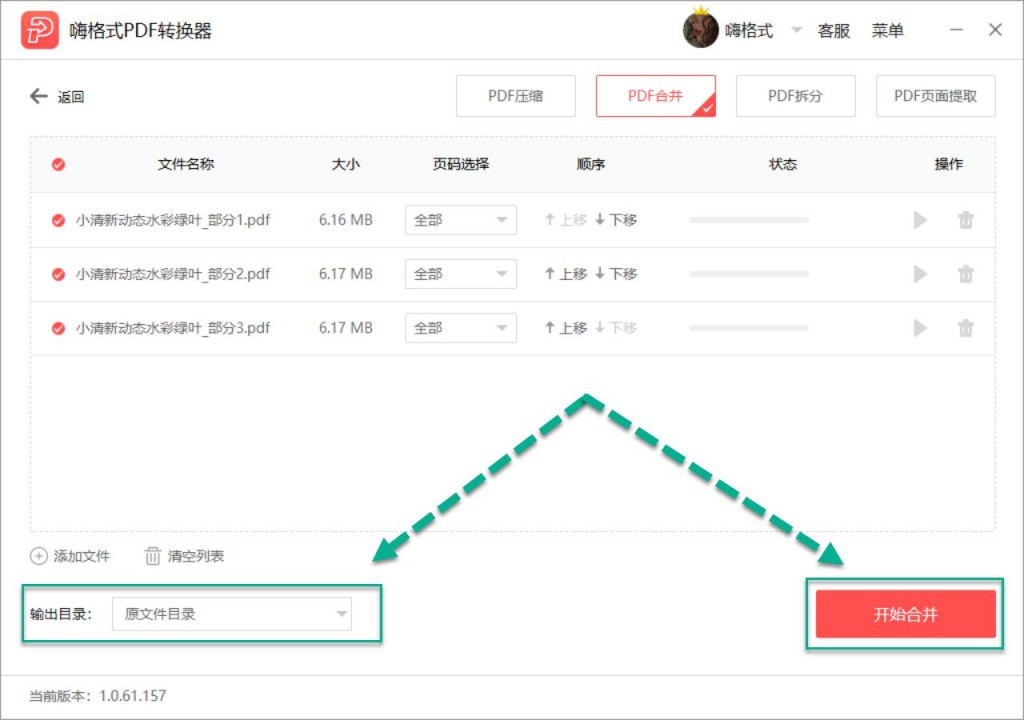Image resolution: width=1024 pixels, height=720 pixels.
Task: Click the 嗨格式PDF转换器 logo icon
Action: [x=39, y=30]
